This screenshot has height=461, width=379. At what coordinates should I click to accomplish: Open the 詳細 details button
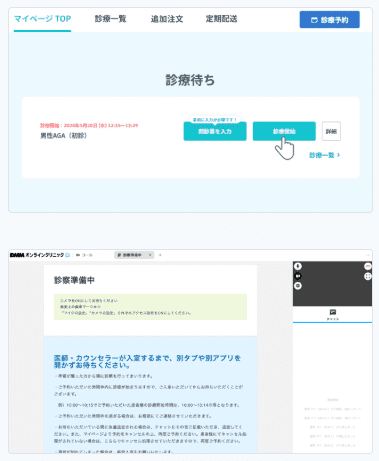point(331,131)
